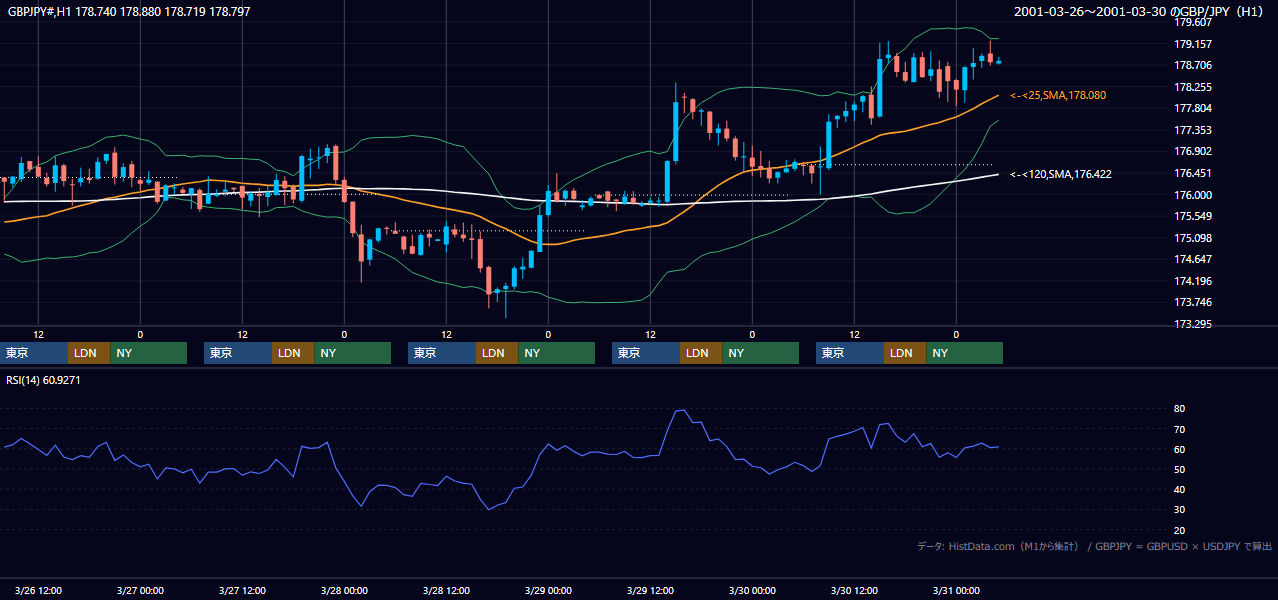
Task: Click the RSI 50 level label
Action: coord(1179,469)
